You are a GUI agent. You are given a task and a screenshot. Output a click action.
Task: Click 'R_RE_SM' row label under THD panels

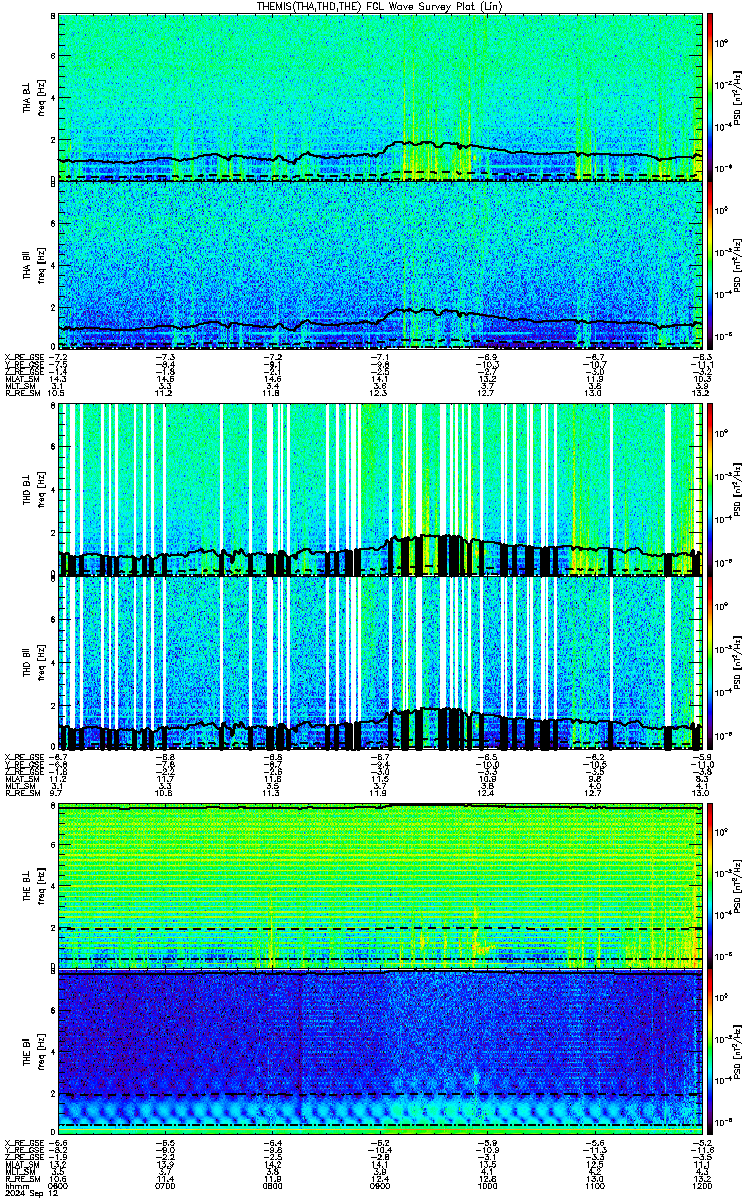click(21, 793)
